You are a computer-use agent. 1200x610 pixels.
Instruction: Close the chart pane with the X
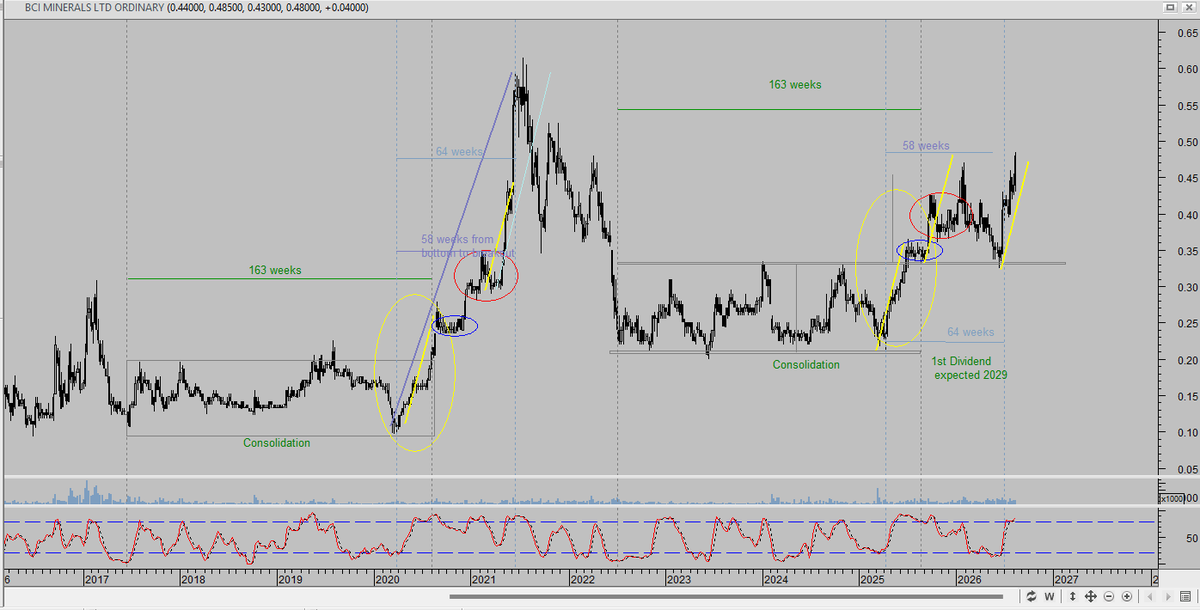point(1187,7)
